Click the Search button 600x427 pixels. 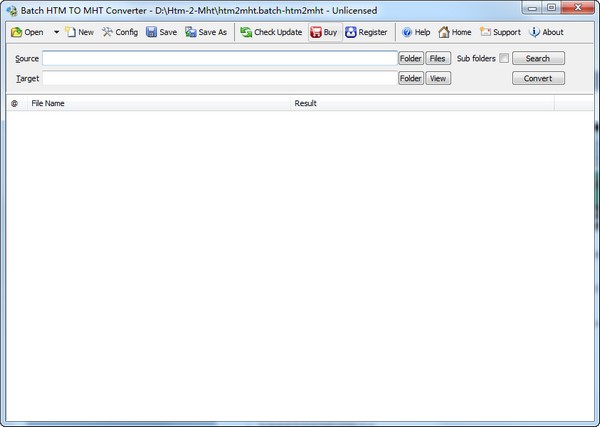(538, 58)
